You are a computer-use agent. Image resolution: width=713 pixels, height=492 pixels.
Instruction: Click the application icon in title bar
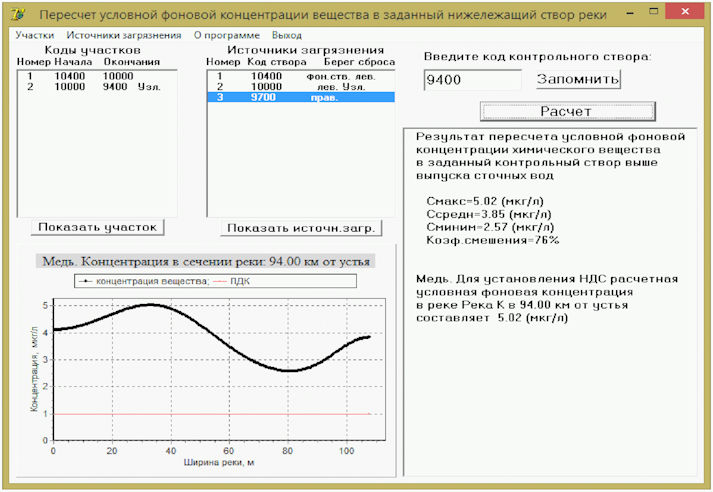[x=18, y=14]
